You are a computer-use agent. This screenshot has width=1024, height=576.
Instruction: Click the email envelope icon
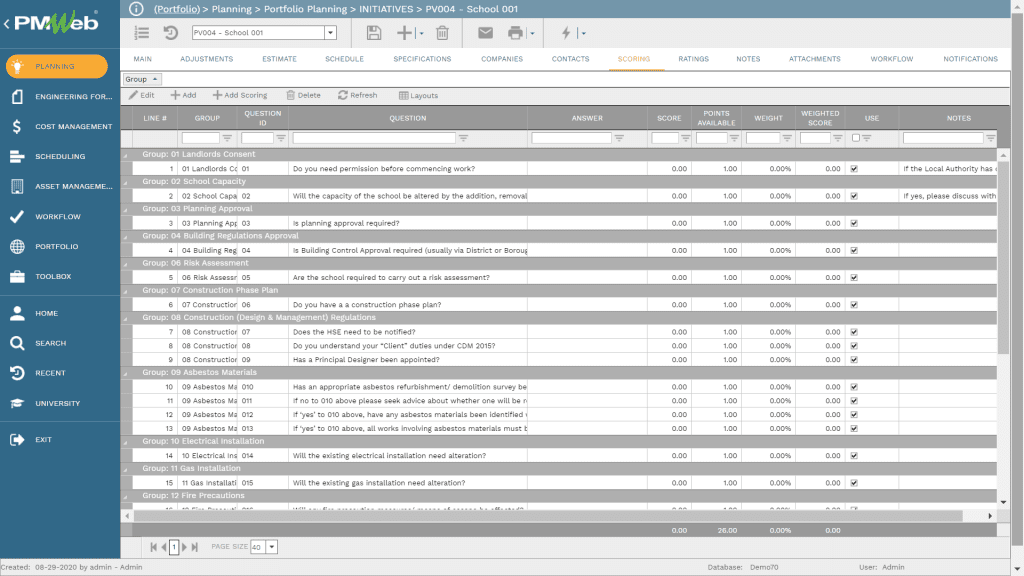485,33
